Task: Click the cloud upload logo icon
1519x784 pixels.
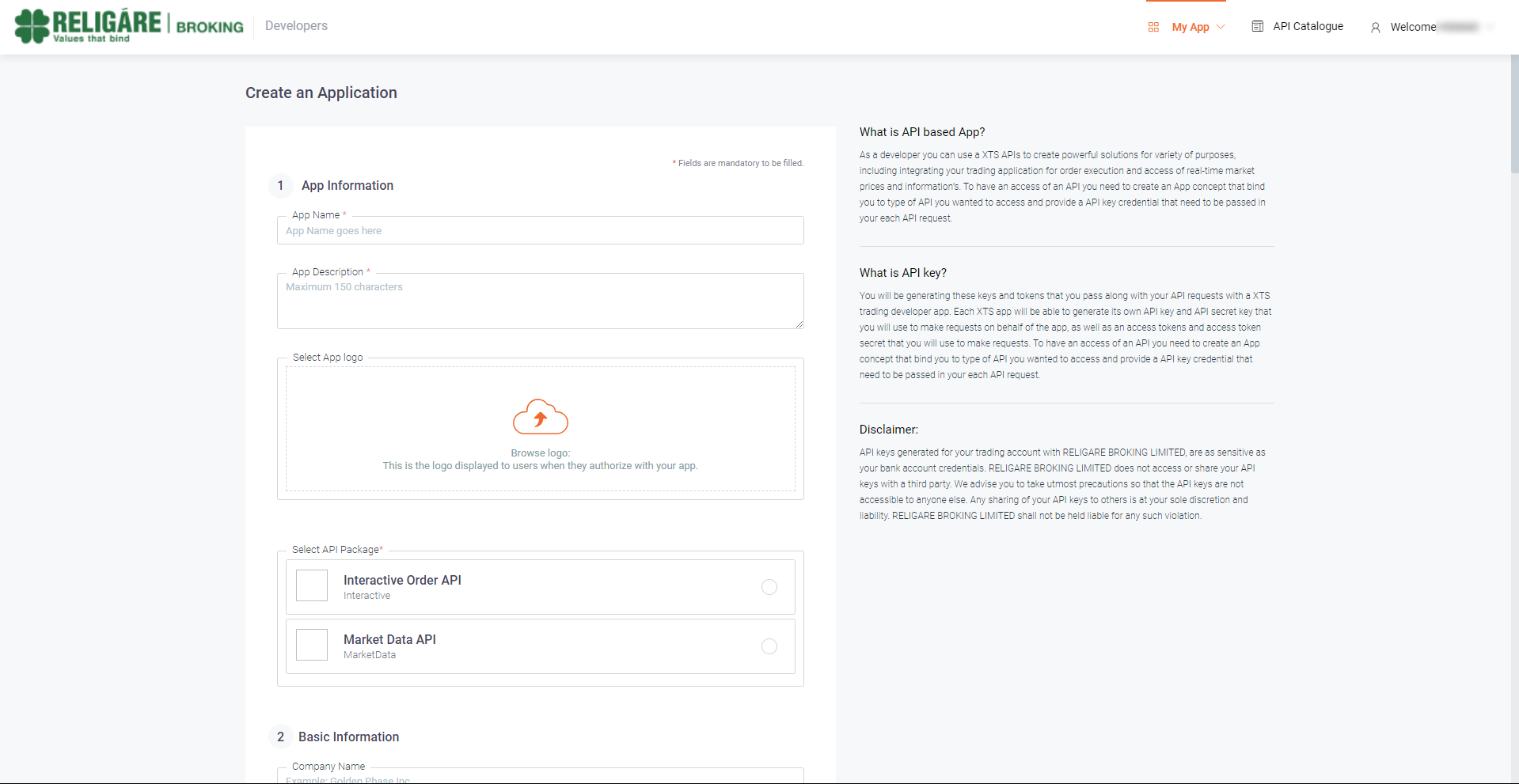Action: pos(541,417)
